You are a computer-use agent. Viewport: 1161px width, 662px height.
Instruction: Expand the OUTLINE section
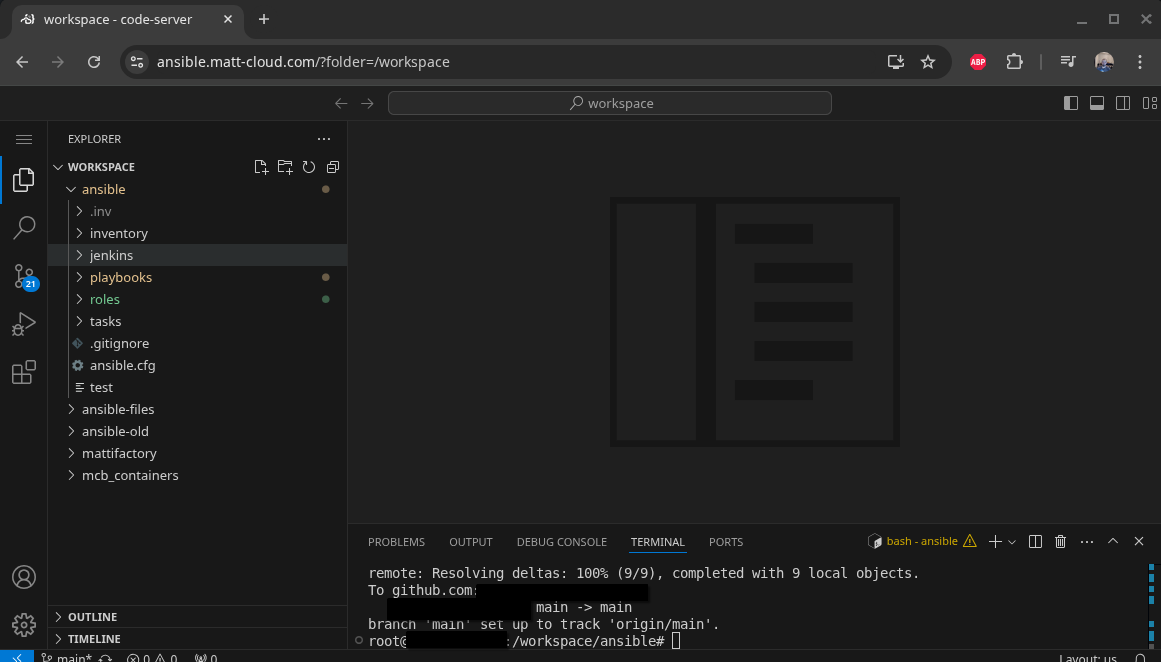(x=92, y=617)
